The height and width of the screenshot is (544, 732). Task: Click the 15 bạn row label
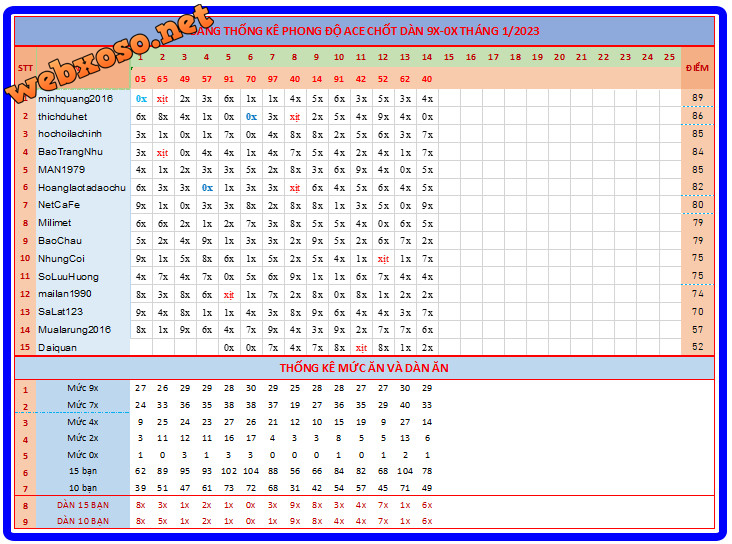point(83,471)
